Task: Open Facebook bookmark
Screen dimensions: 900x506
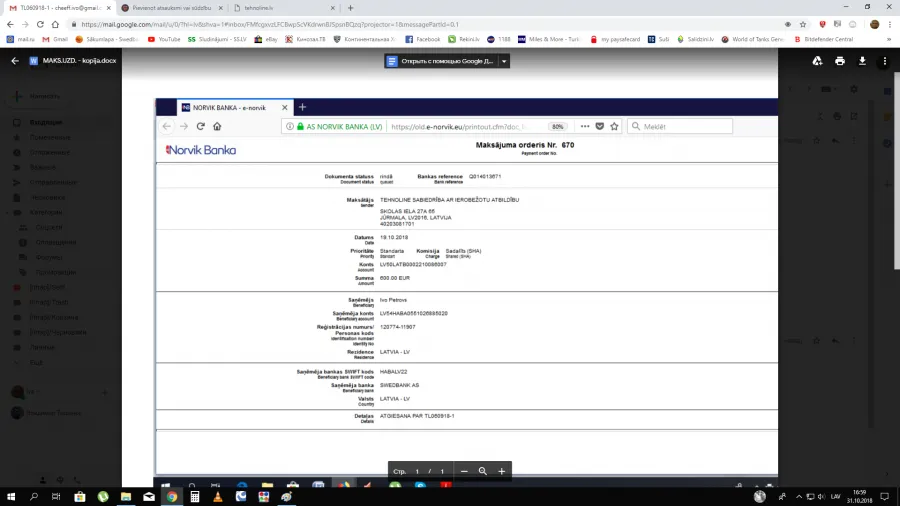Action: [422, 40]
